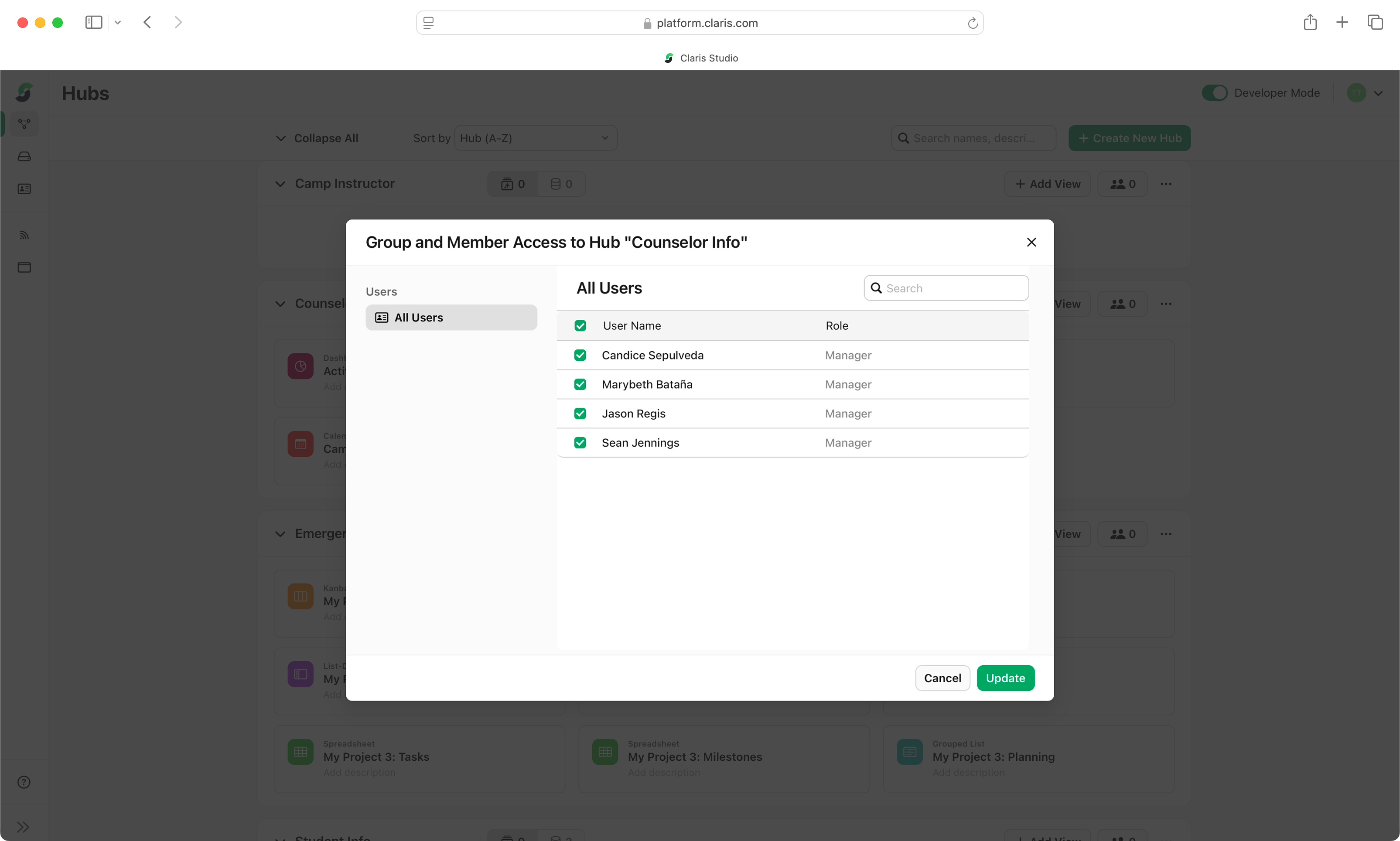The width and height of the screenshot is (1400, 841).
Task: Toggle the select-all User Name checkbox
Action: click(580, 326)
